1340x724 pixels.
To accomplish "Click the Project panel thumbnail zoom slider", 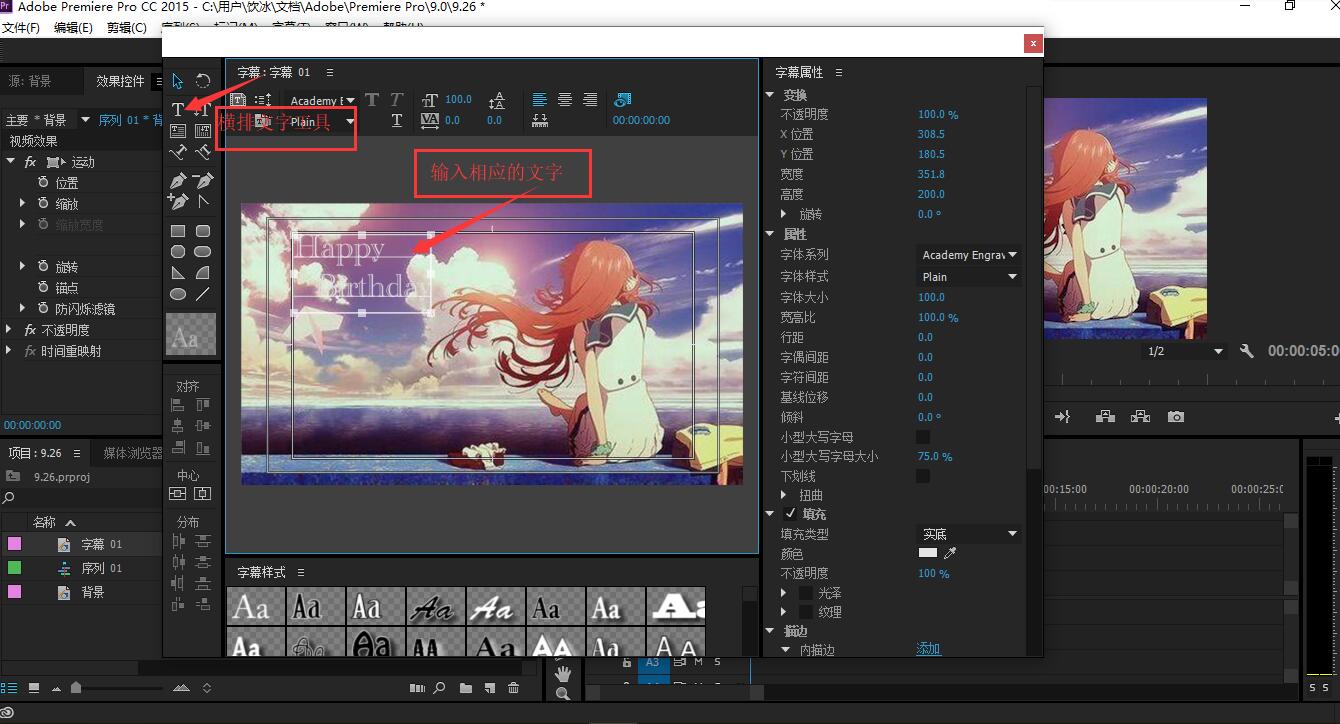I will 76,688.
